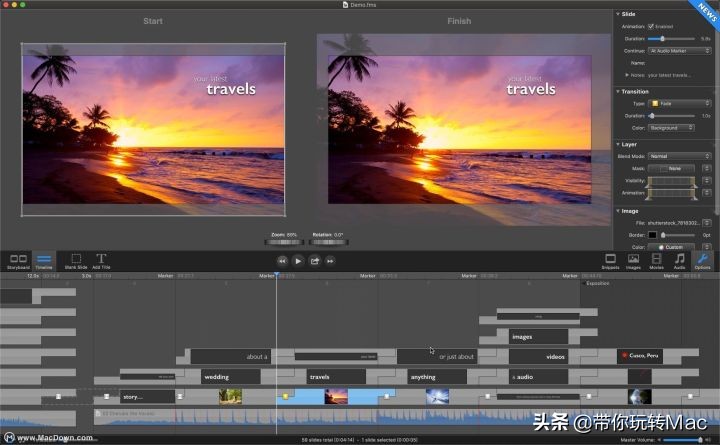The width and height of the screenshot is (720, 445).
Task: Click the Border color swatch
Action: pos(652,234)
